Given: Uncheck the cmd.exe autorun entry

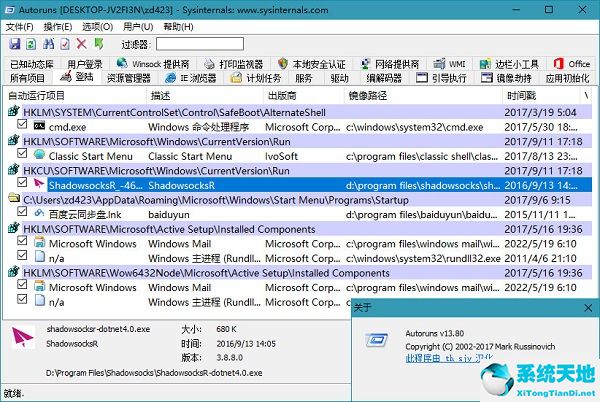Looking at the screenshot, I should (x=22, y=124).
